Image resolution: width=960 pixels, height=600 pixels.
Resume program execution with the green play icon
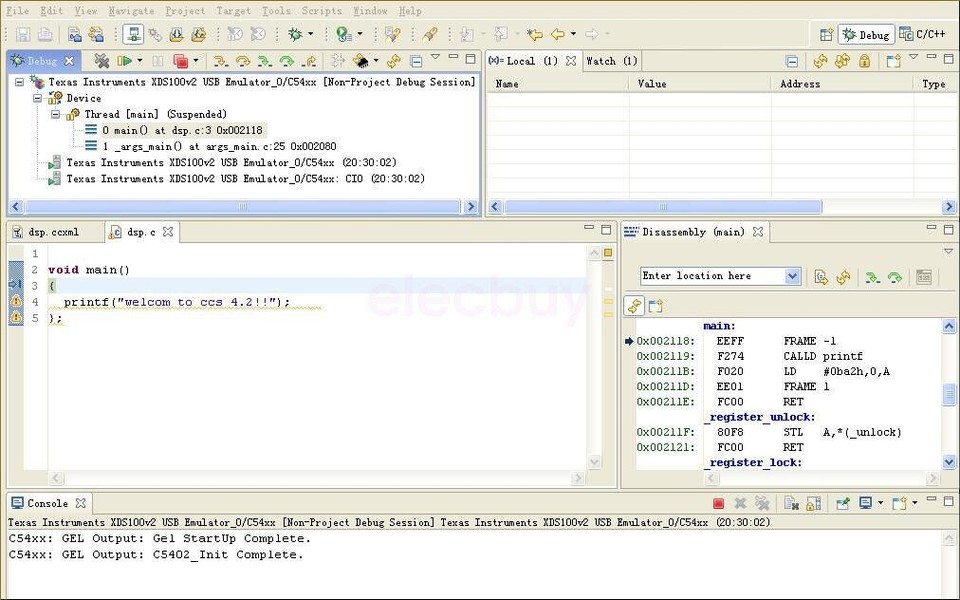125,62
